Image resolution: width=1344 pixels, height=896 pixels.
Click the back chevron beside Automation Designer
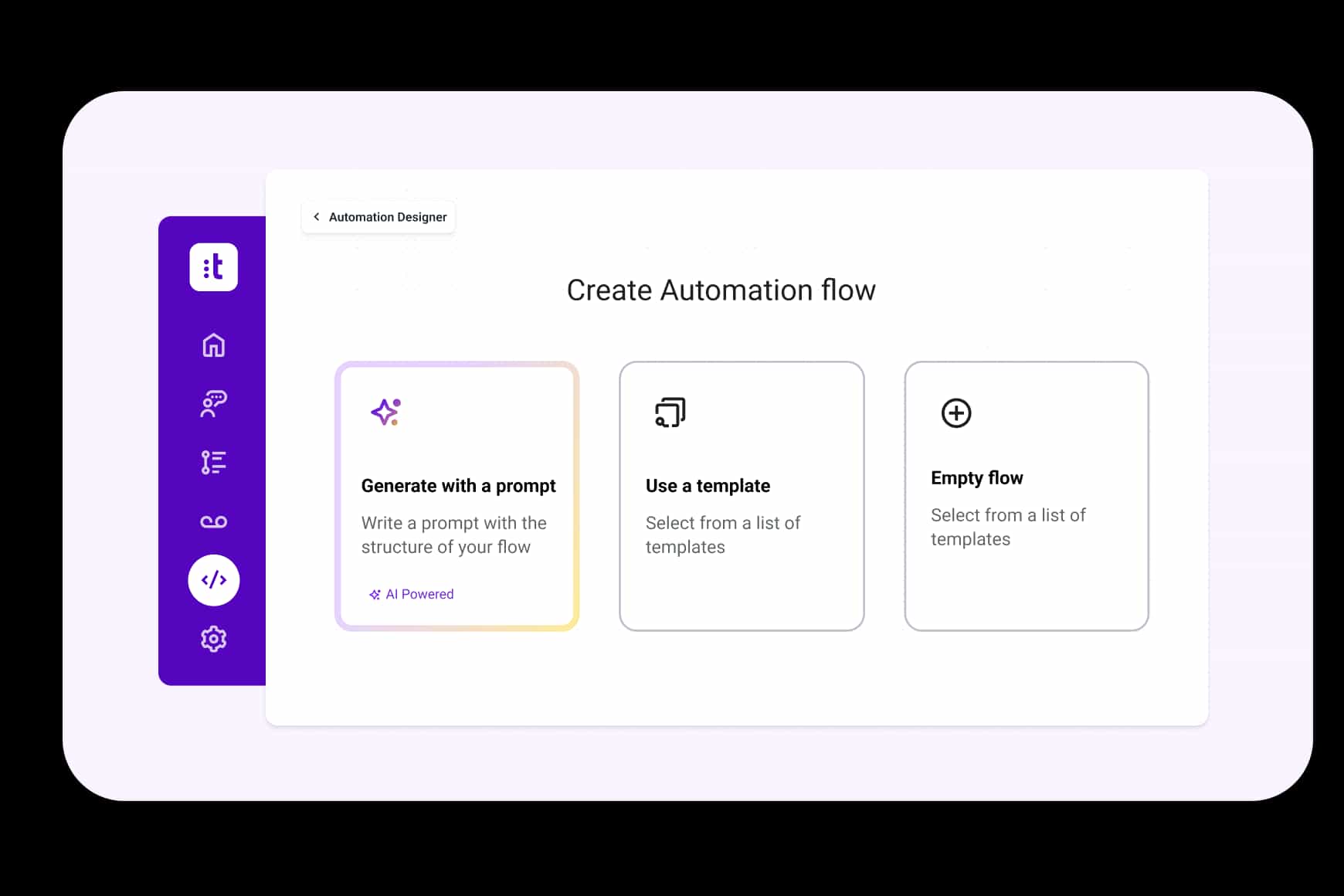(317, 217)
